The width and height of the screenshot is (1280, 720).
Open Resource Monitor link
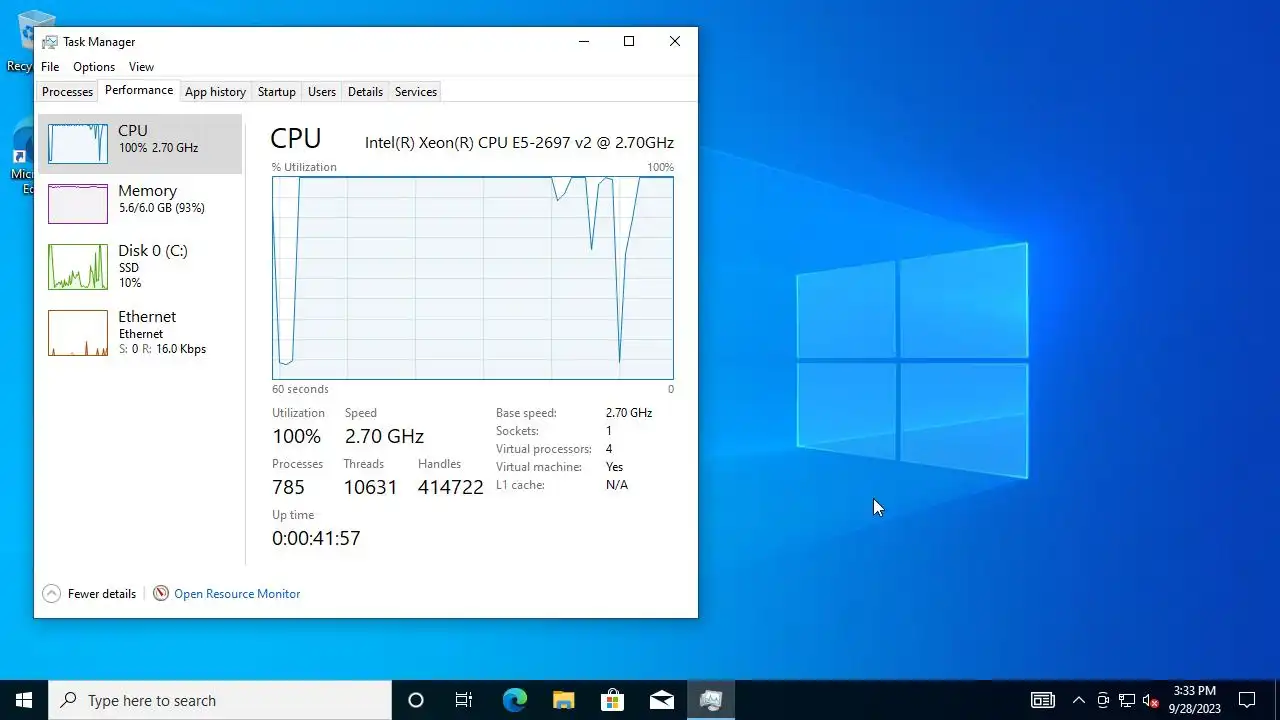coord(237,594)
